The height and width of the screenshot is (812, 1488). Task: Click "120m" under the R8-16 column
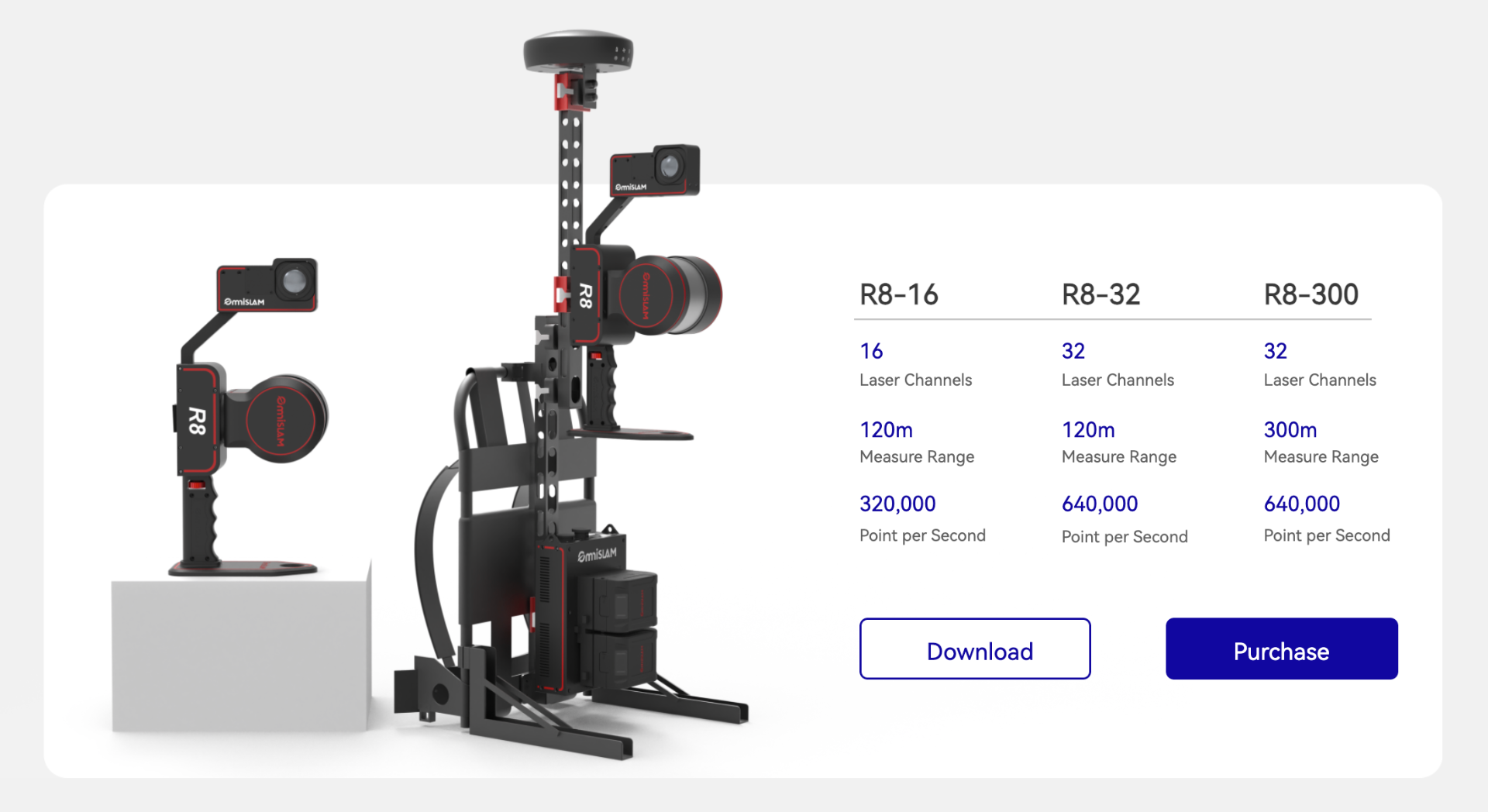pyautogui.click(x=886, y=429)
